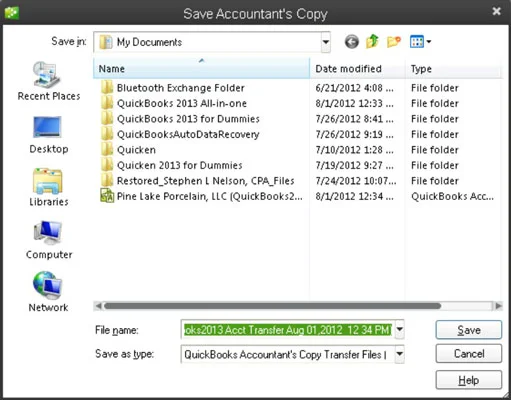This screenshot has width=511, height=400.
Task: Open the View menu icon
Action: 417,42
